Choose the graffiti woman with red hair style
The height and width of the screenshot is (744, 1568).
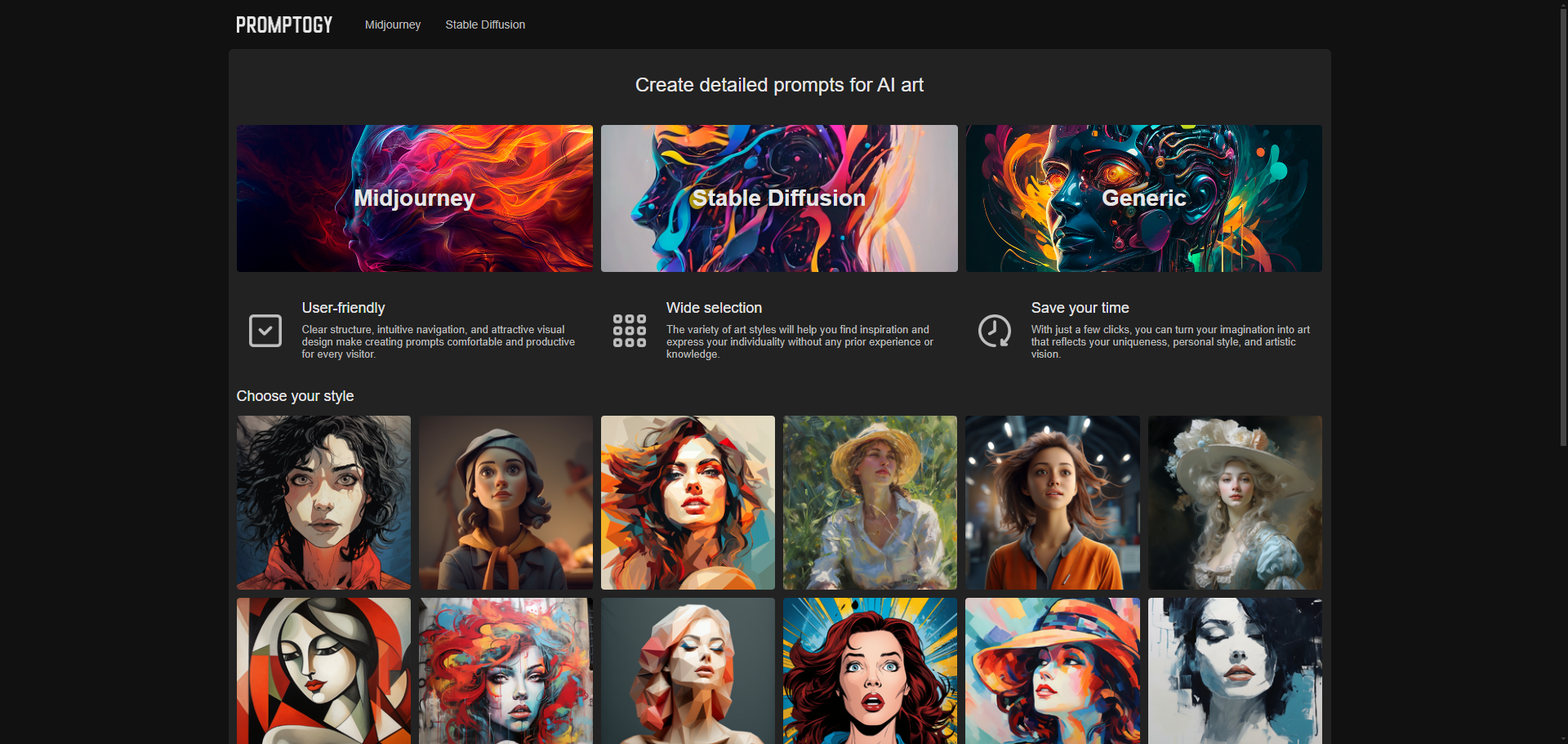pos(506,670)
